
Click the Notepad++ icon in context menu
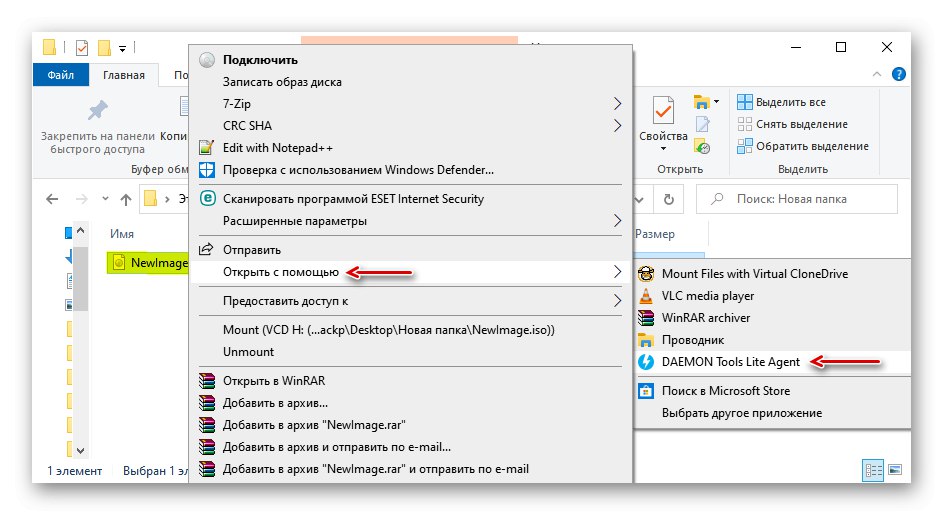pos(207,147)
